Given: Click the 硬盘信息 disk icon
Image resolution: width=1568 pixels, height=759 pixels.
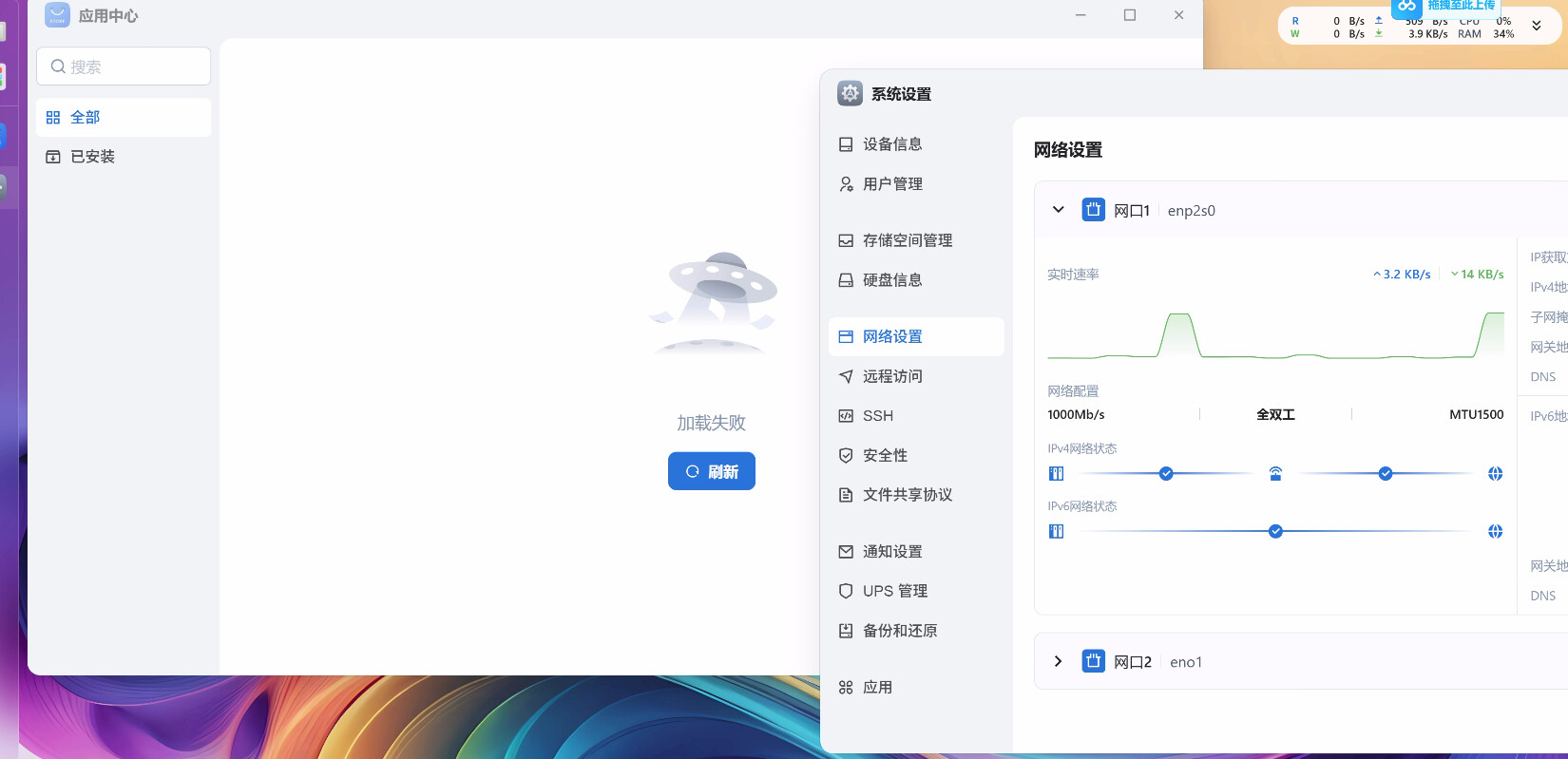Looking at the screenshot, I should pyautogui.click(x=846, y=280).
